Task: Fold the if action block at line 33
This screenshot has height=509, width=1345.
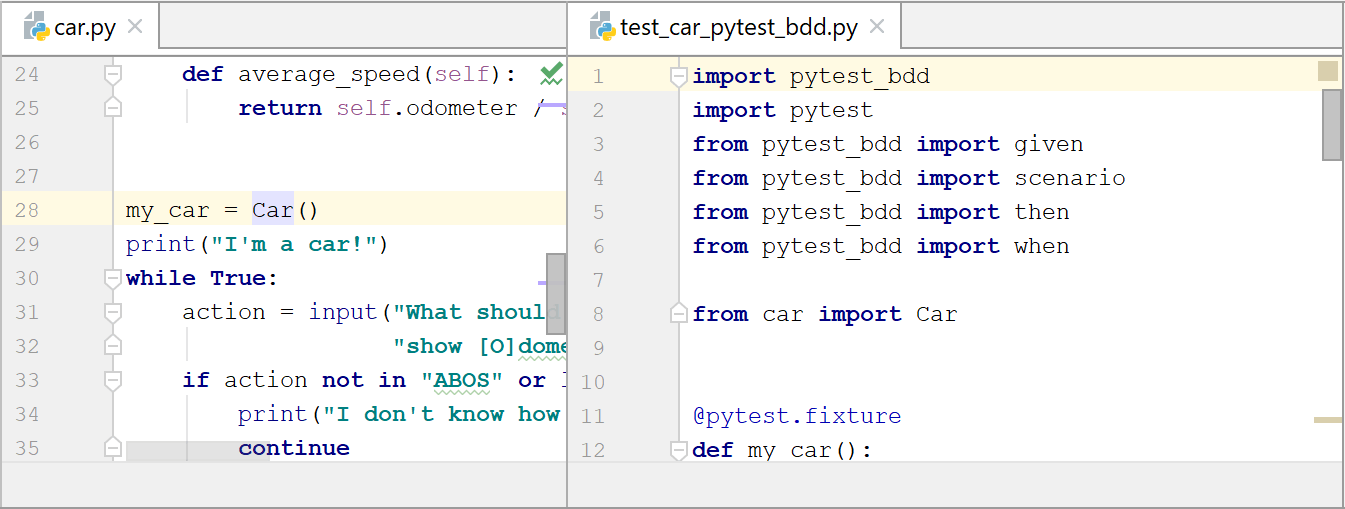Action: coord(113,380)
